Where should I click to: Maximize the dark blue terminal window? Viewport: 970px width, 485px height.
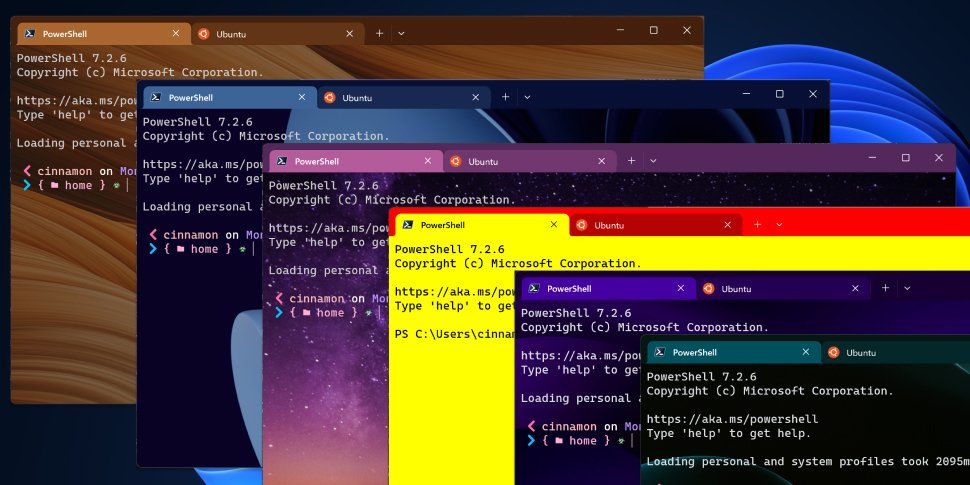(779, 94)
